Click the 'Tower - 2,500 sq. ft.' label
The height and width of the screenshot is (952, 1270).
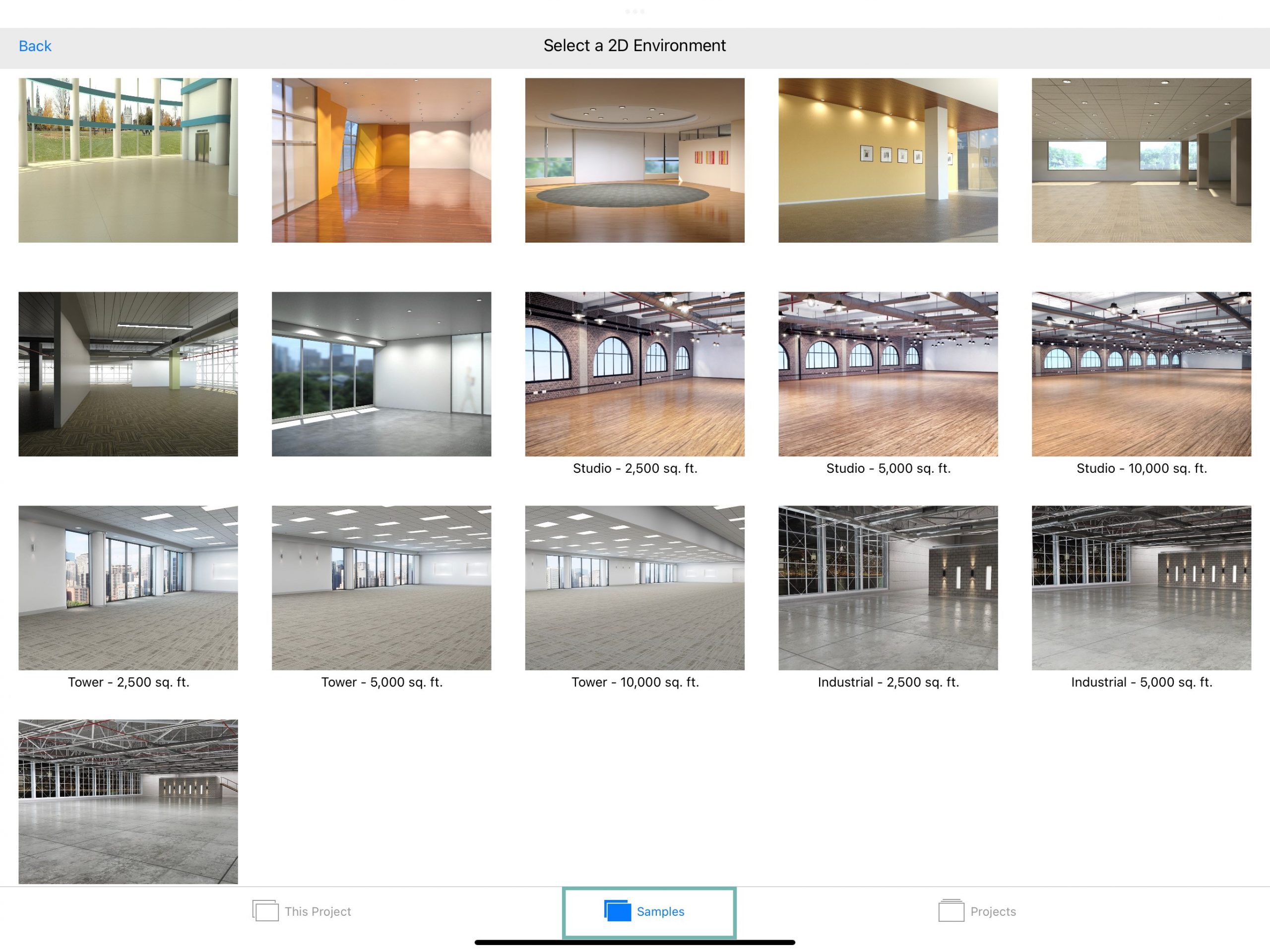click(x=128, y=682)
